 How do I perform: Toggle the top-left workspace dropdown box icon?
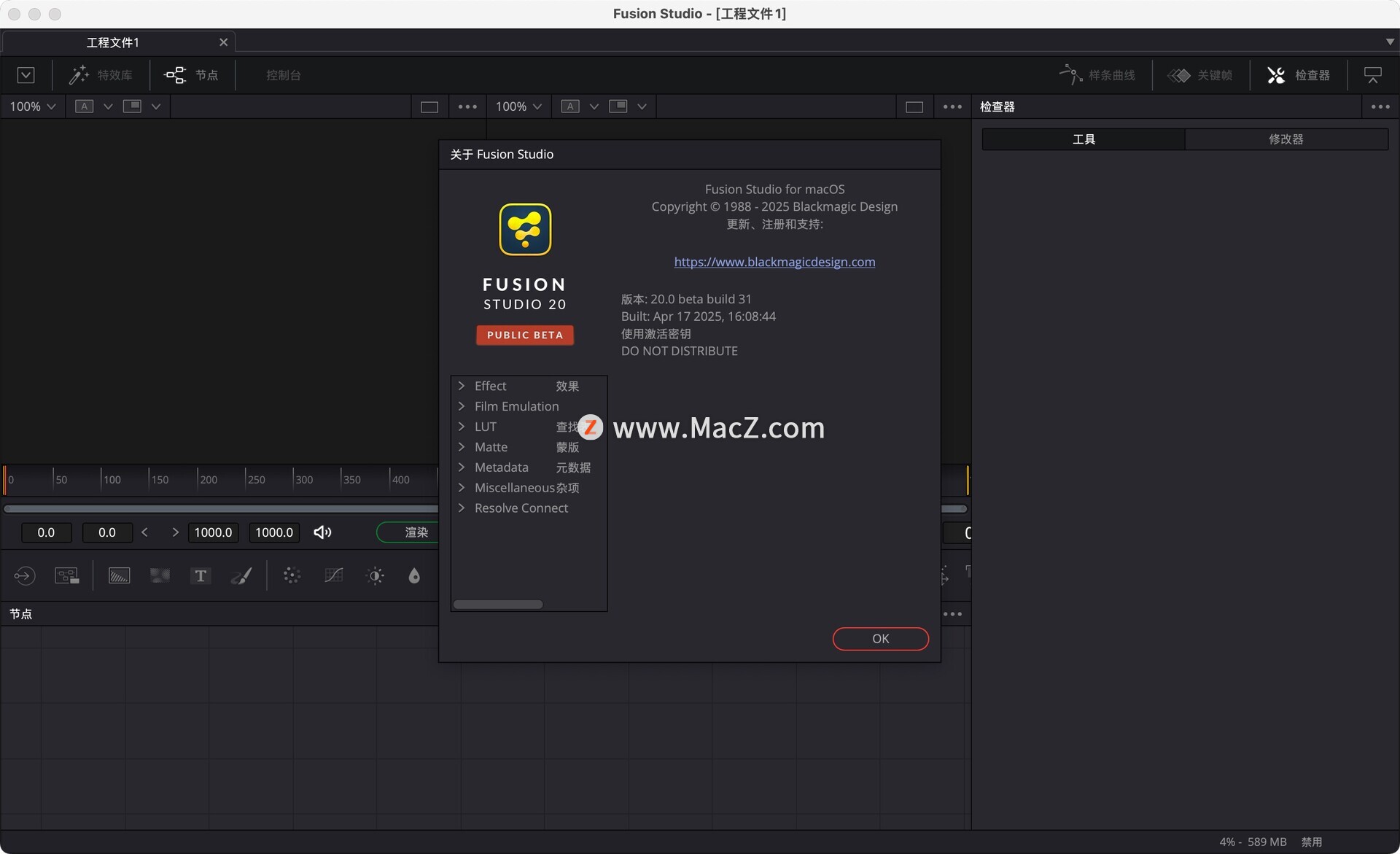(26, 75)
